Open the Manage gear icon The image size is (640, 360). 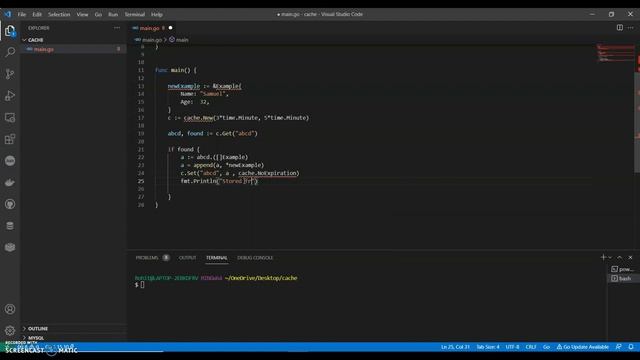10,330
